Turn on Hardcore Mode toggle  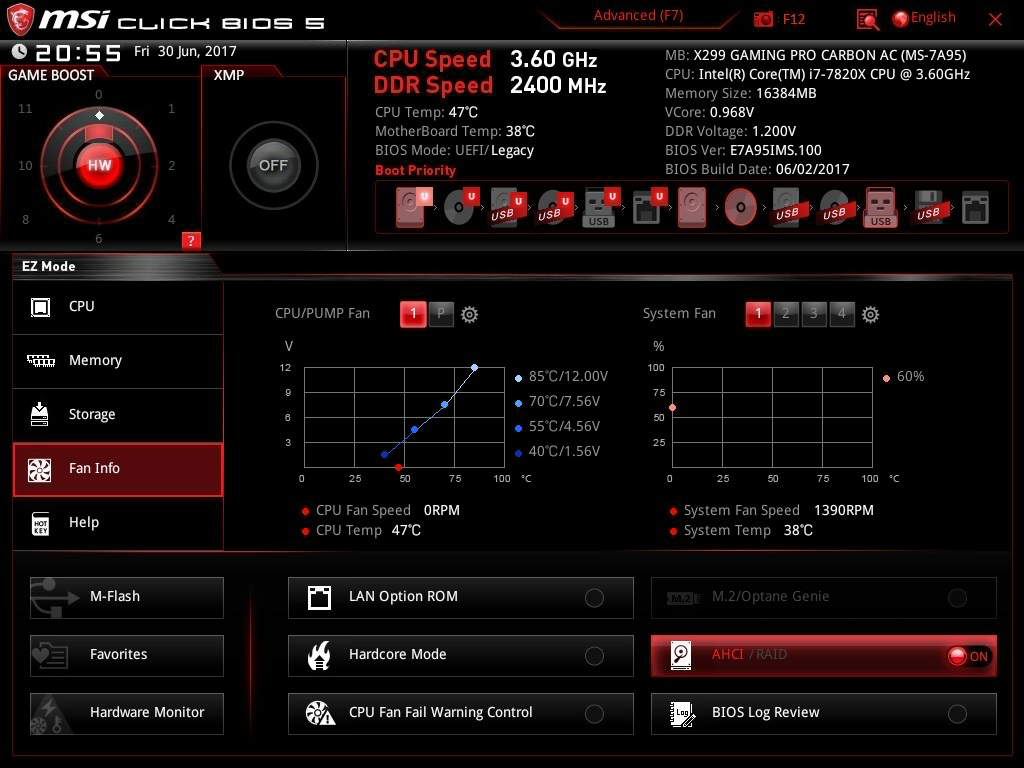(594, 656)
